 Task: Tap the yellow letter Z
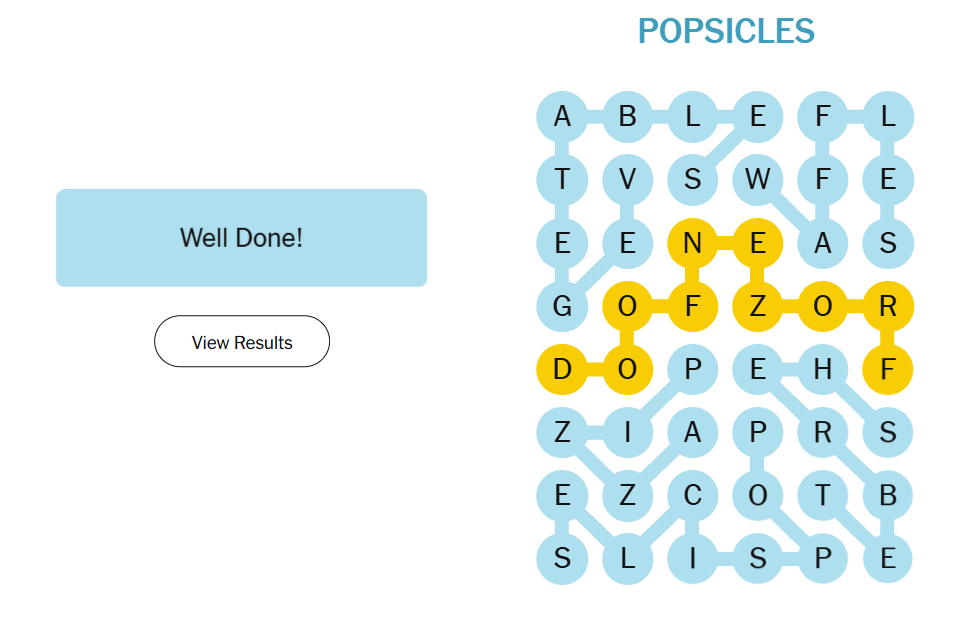[x=758, y=306]
